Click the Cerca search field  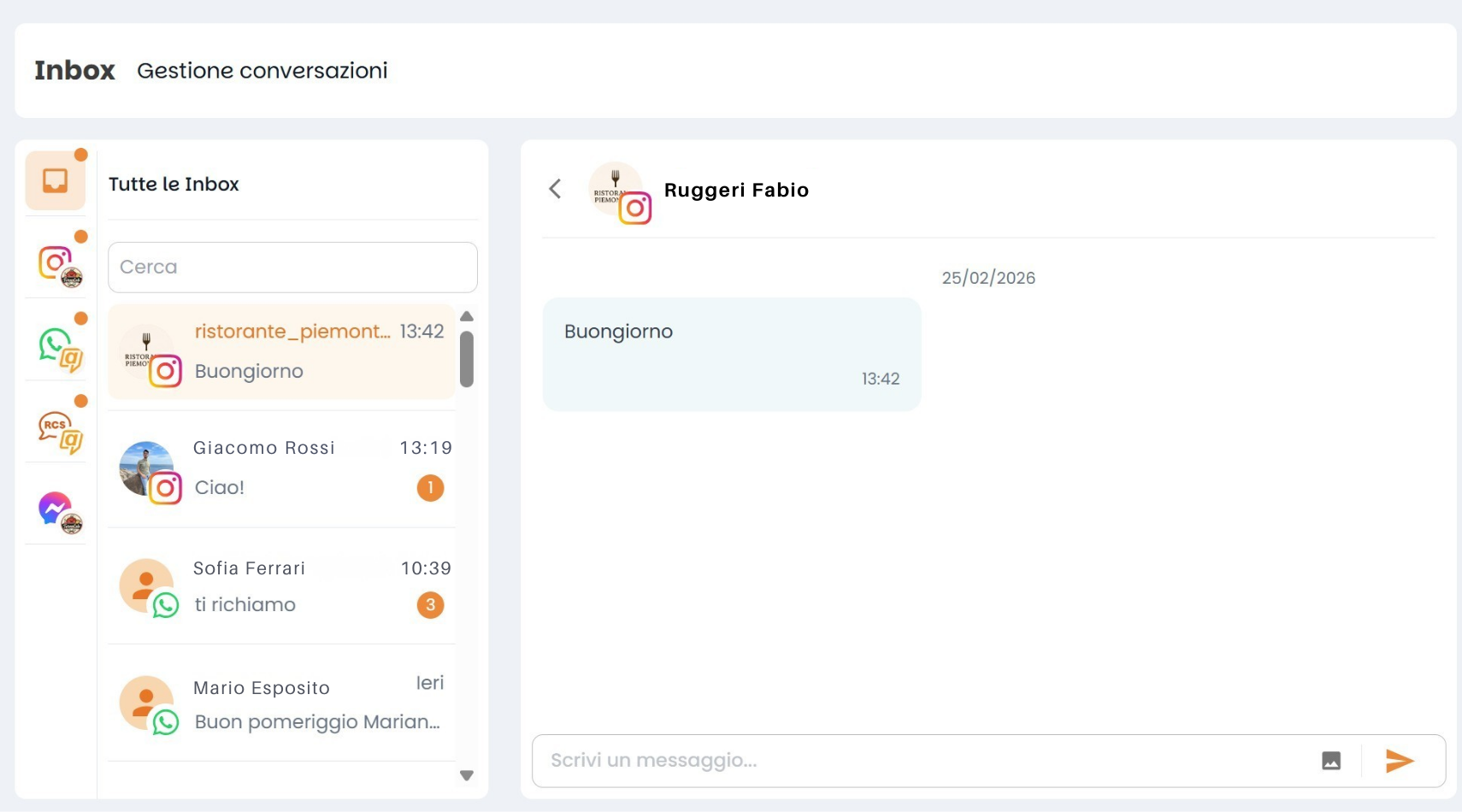[292, 267]
